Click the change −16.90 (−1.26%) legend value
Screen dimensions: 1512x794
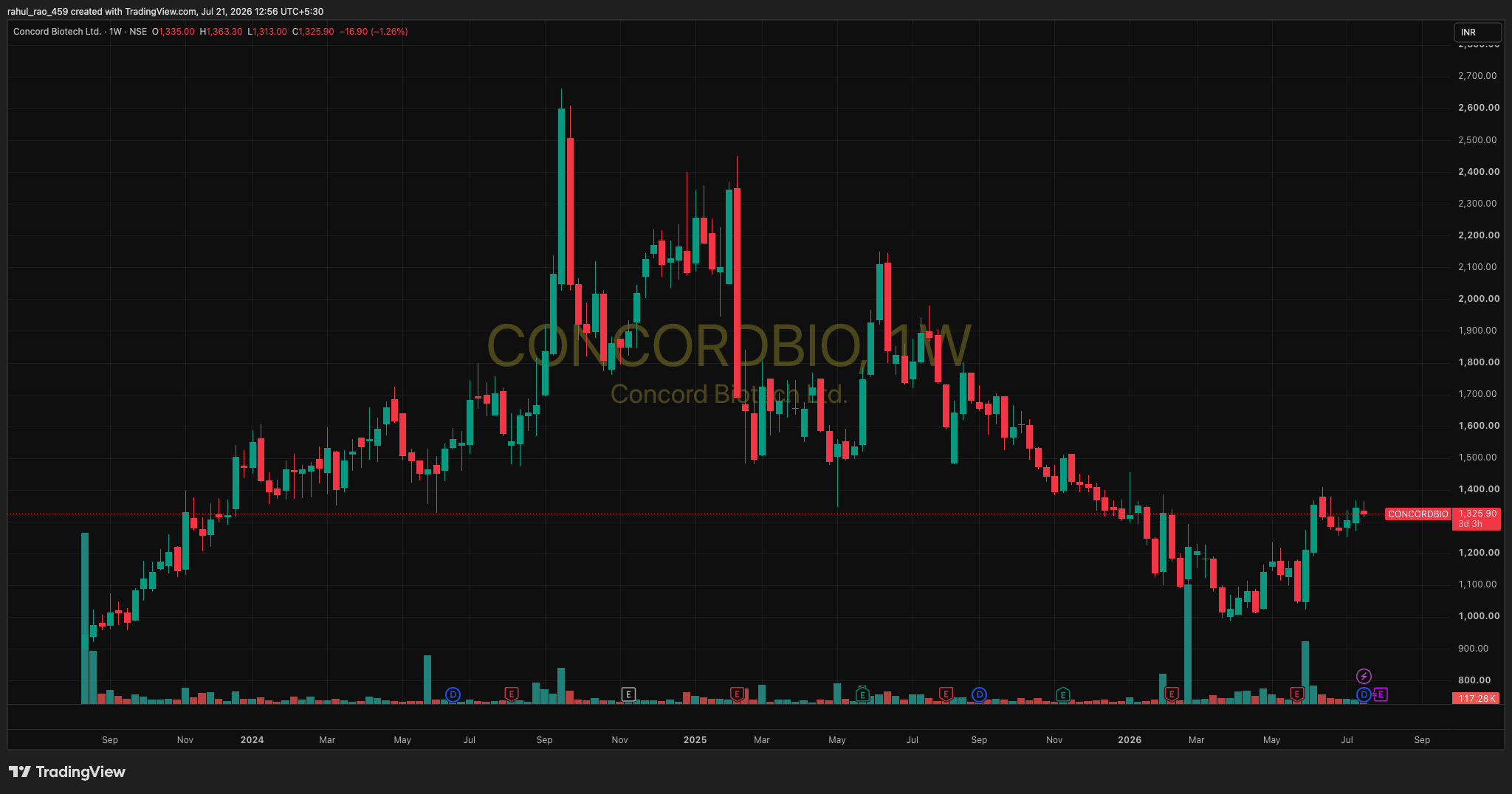click(x=374, y=32)
